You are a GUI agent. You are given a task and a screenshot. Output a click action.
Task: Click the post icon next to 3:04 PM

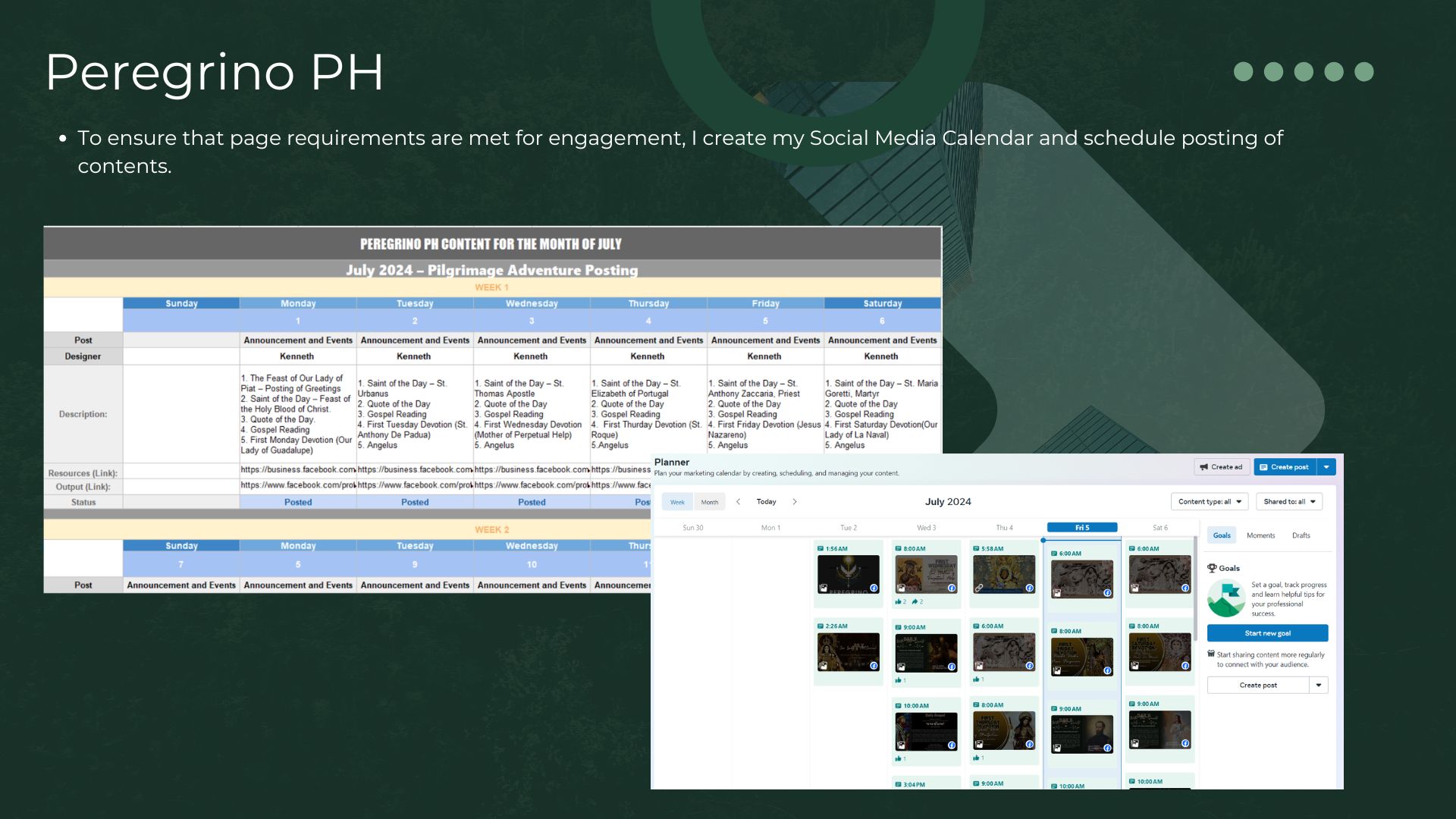pos(898,785)
